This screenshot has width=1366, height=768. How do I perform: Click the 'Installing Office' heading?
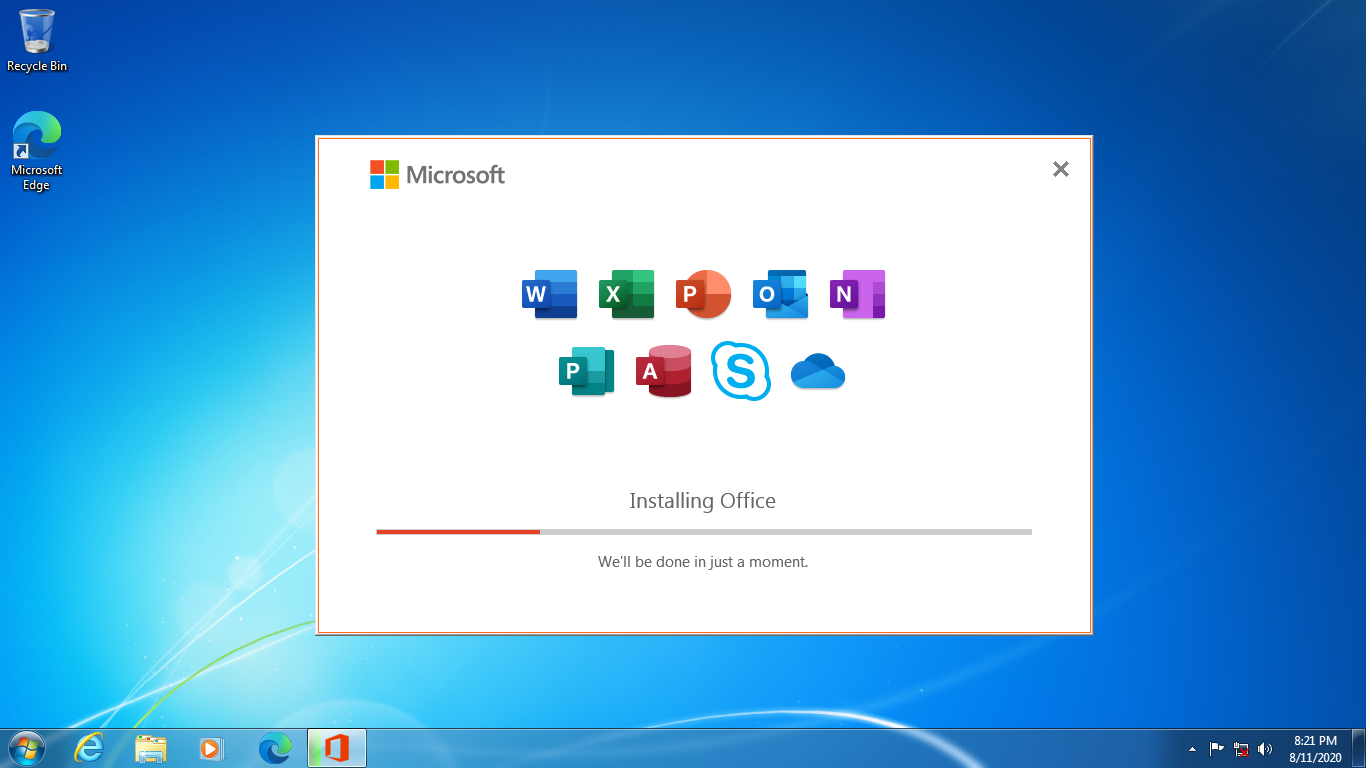point(702,501)
